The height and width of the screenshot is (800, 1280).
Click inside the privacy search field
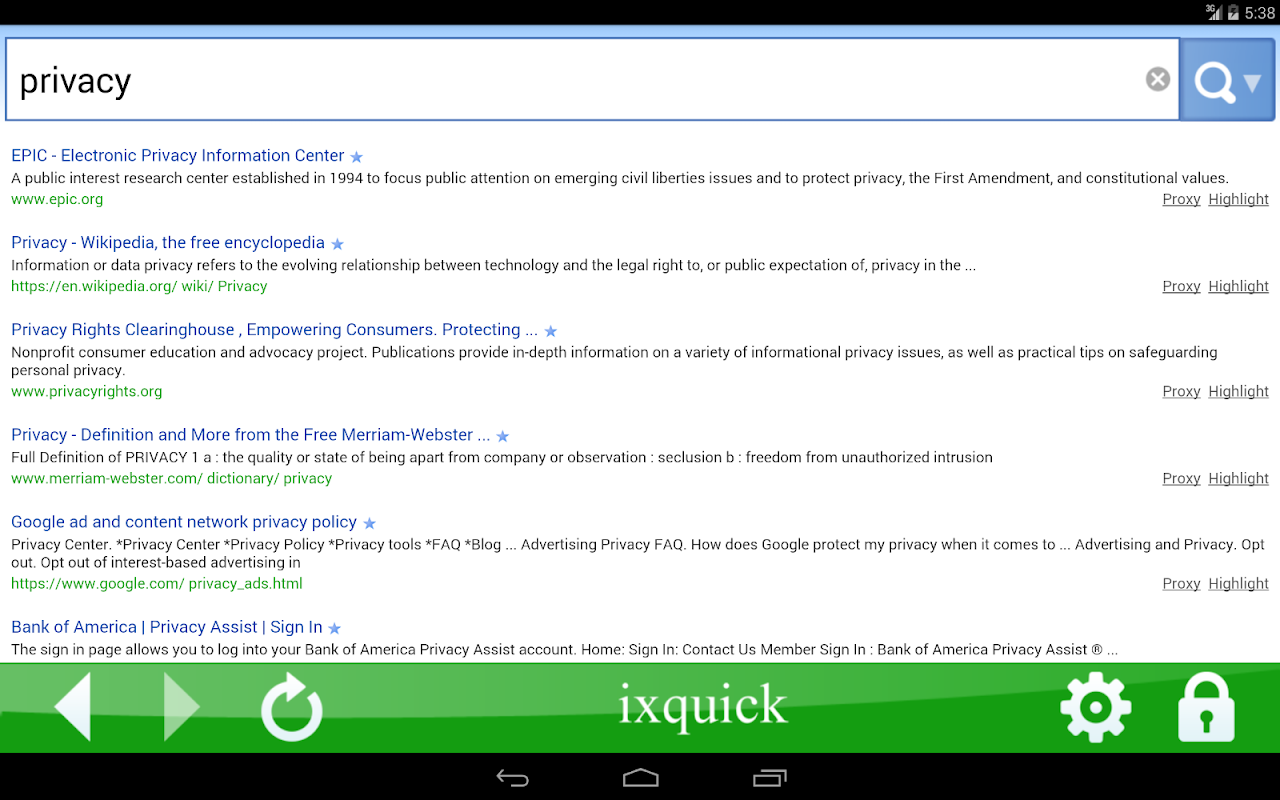tap(592, 80)
